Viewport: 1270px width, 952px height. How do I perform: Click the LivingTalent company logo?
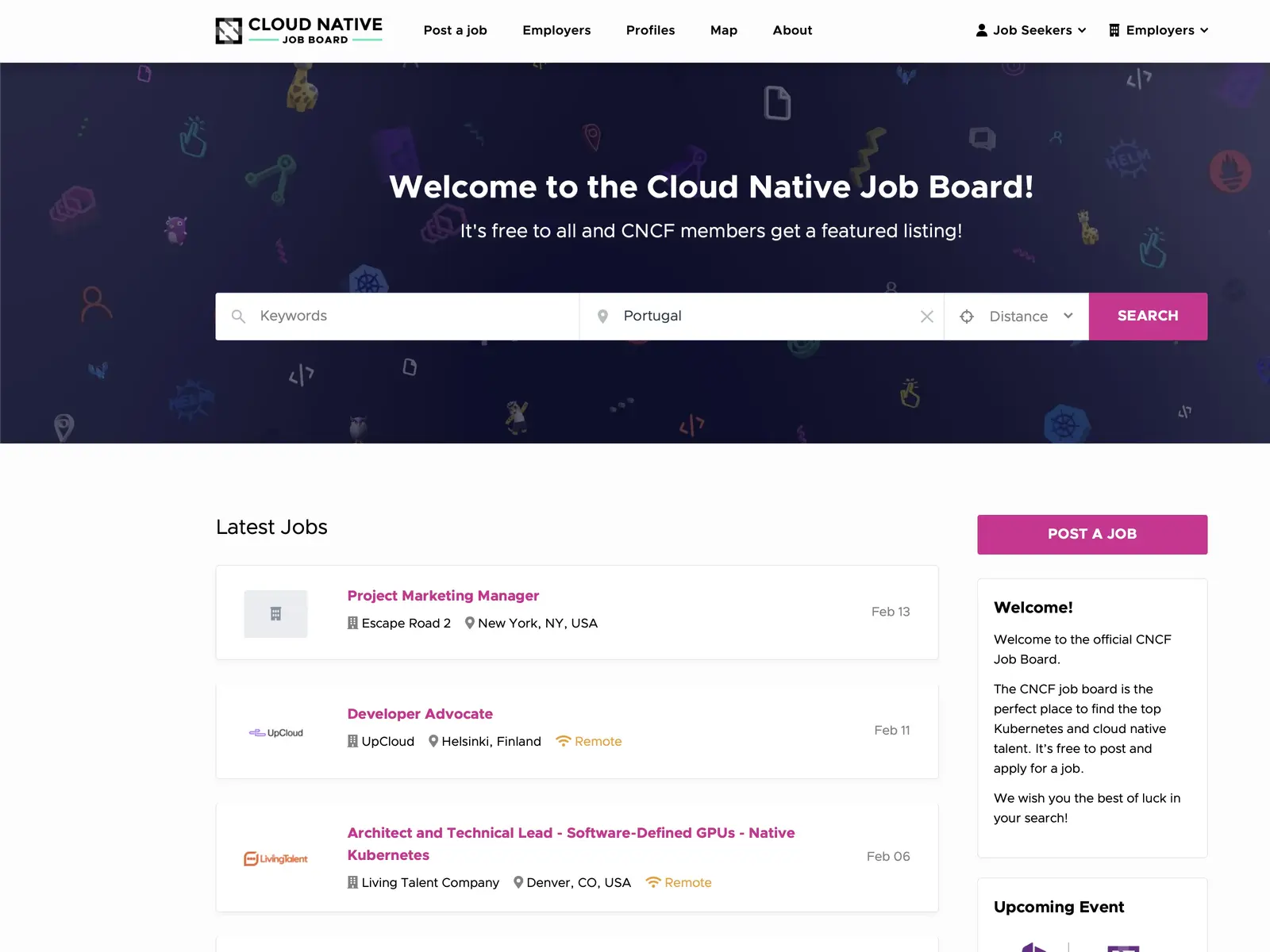(x=275, y=858)
